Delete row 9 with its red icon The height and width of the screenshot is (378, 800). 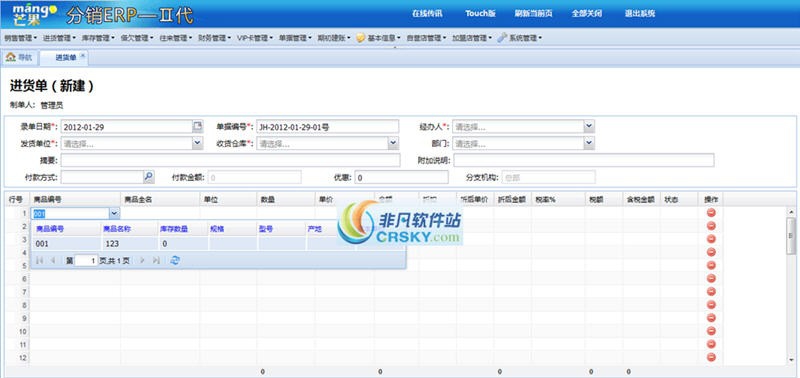pyautogui.click(x=711, y=318)
